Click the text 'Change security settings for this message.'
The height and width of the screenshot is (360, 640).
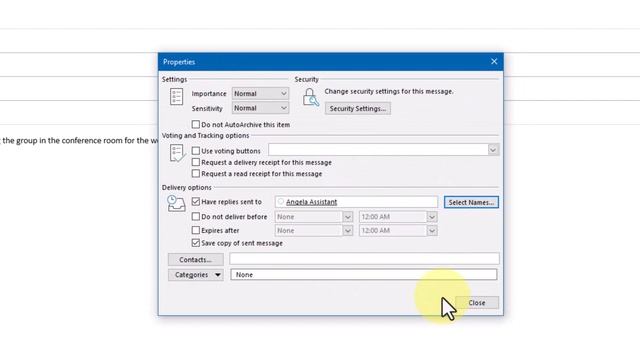(389, 91)
